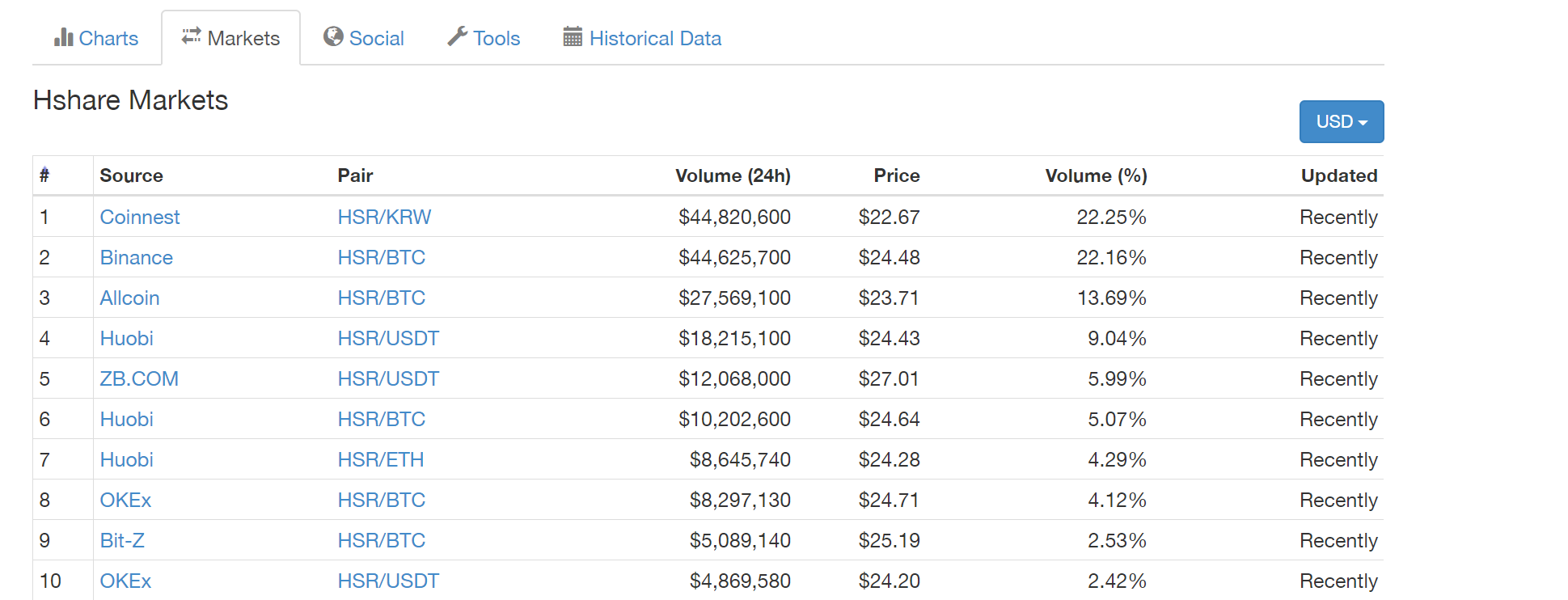Open Huobi link in row 6
This screenshot has width=1568, height=600.
(x=126, y=419)
